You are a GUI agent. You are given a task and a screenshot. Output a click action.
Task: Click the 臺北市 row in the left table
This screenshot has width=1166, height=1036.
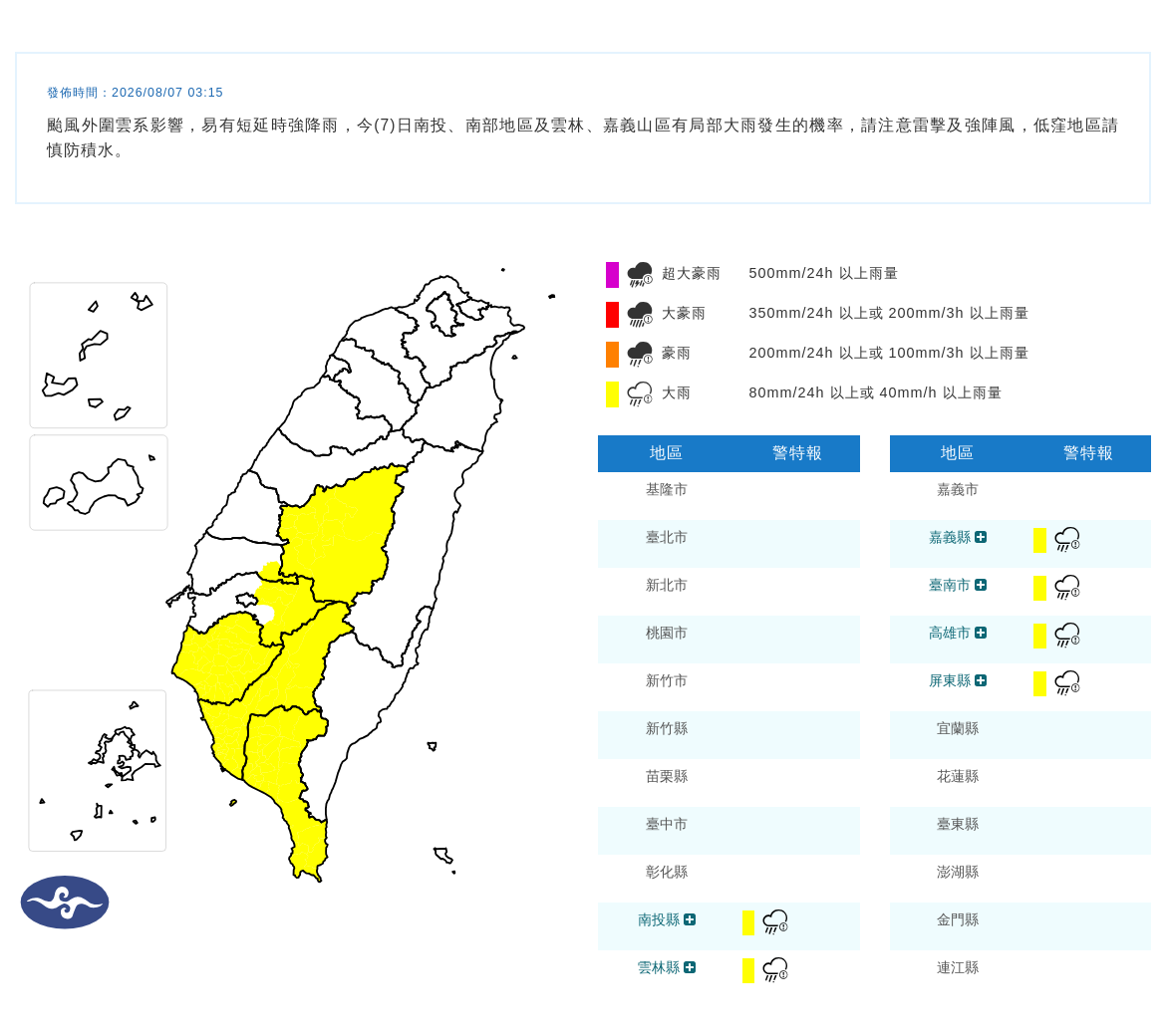[x=729, y=543]
